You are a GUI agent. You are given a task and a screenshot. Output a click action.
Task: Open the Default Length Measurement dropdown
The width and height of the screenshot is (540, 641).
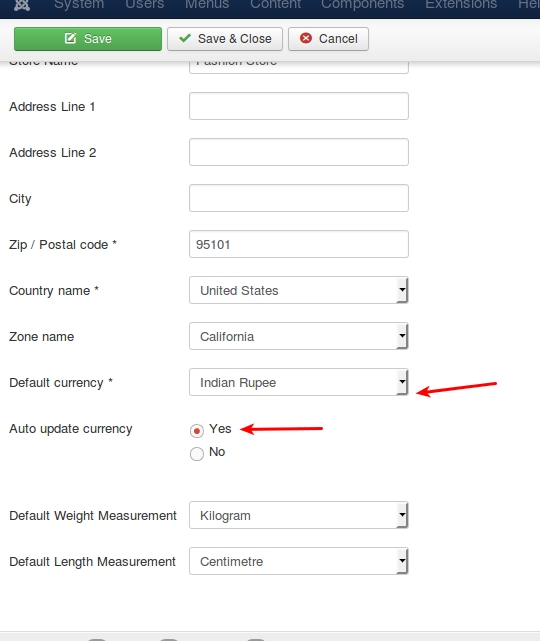[299, 561]
